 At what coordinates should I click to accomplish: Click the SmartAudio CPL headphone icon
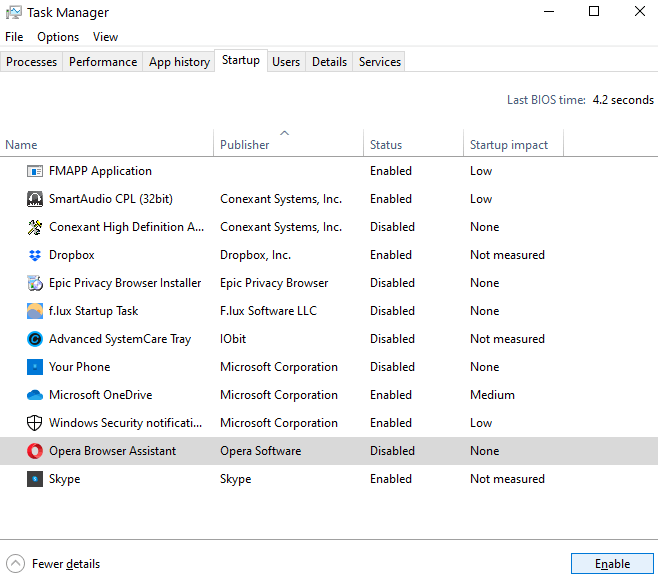[x=35, y=199]
